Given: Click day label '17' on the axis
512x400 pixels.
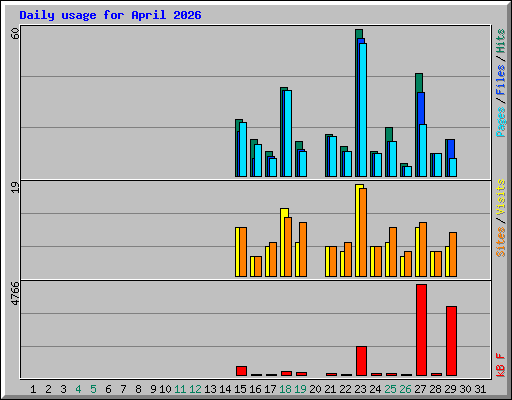Looking at the screenshot, I should pos(270,389).
